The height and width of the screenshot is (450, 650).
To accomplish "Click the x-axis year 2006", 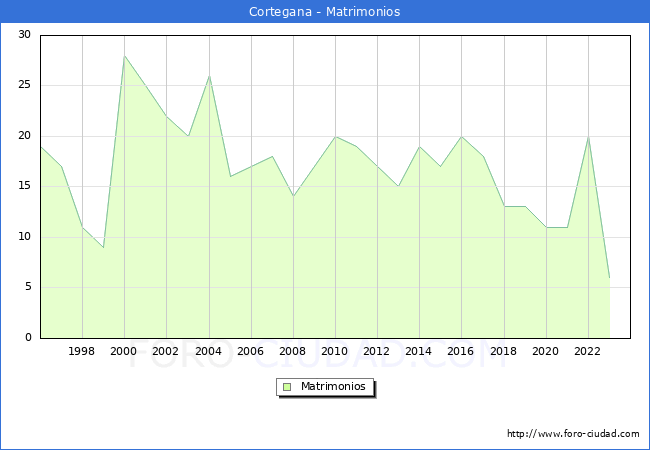I will tap(250, 351).
